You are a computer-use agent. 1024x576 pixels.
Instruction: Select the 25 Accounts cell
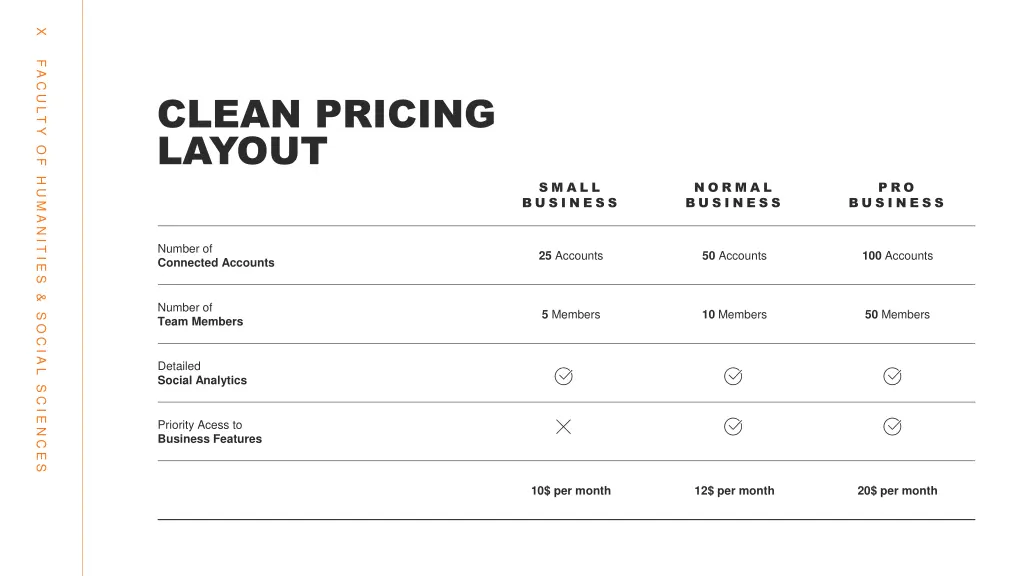(571, 255)
